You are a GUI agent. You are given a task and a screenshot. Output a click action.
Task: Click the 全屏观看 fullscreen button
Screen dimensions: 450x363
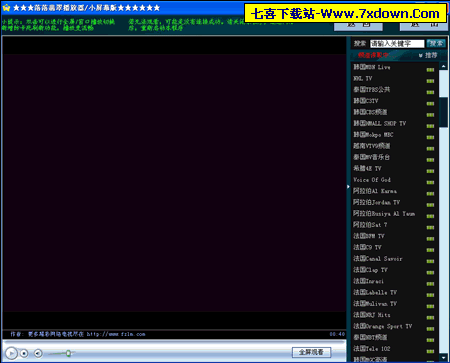pos(311,352)
